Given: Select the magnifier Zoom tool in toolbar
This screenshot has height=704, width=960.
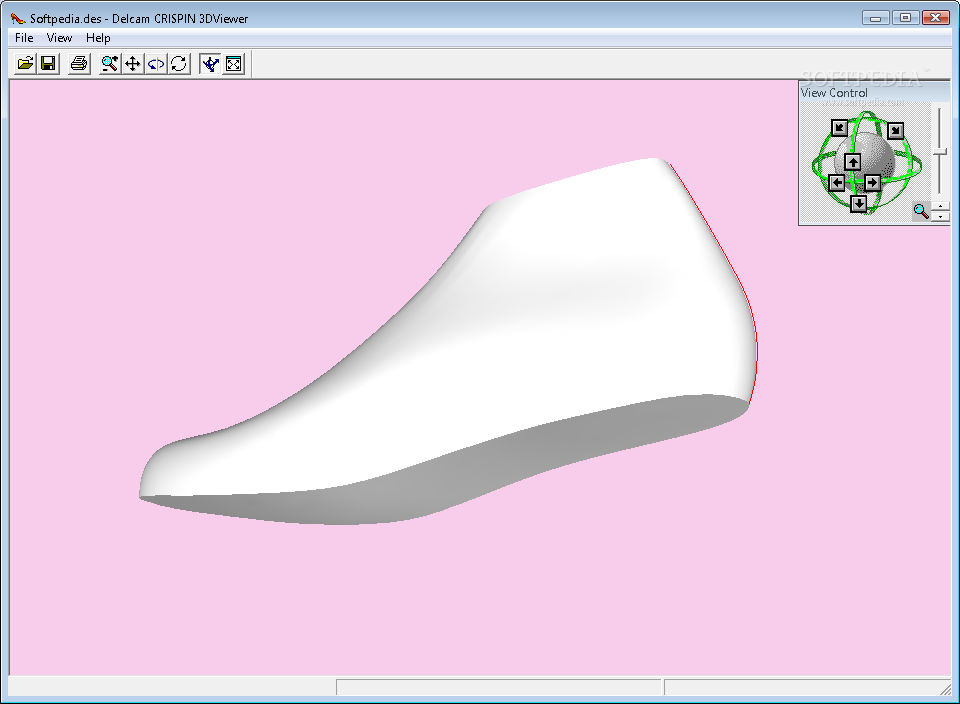Looking at the screenshot, I should point(110,64).
